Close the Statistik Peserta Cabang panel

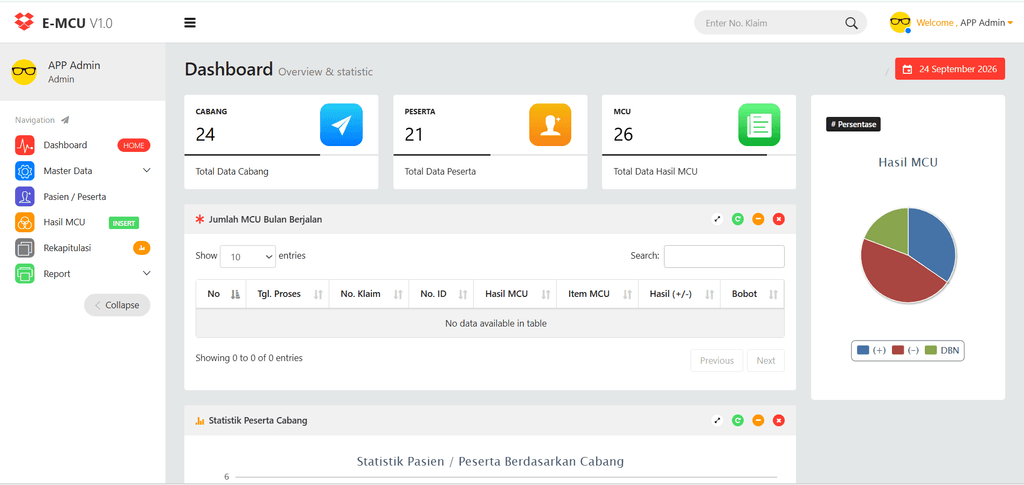pyautogui.click(x=778, y=420)
